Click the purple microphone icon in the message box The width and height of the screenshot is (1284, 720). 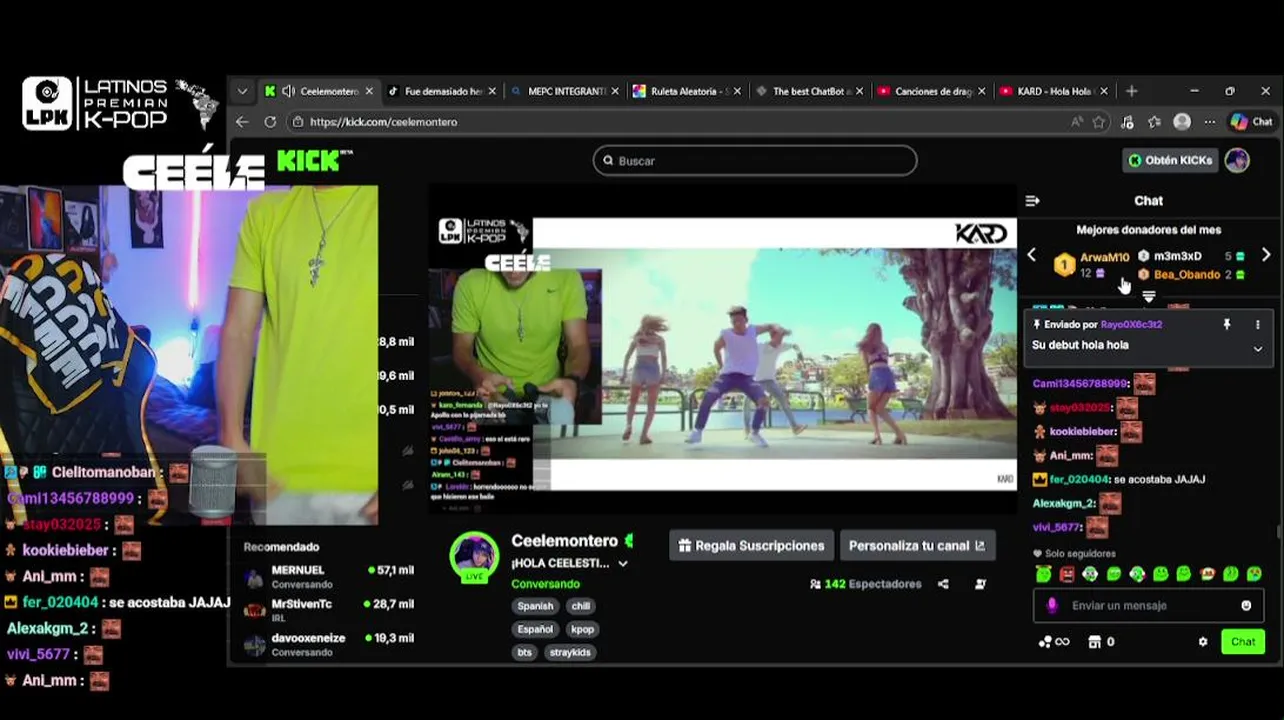(1051, 605)
